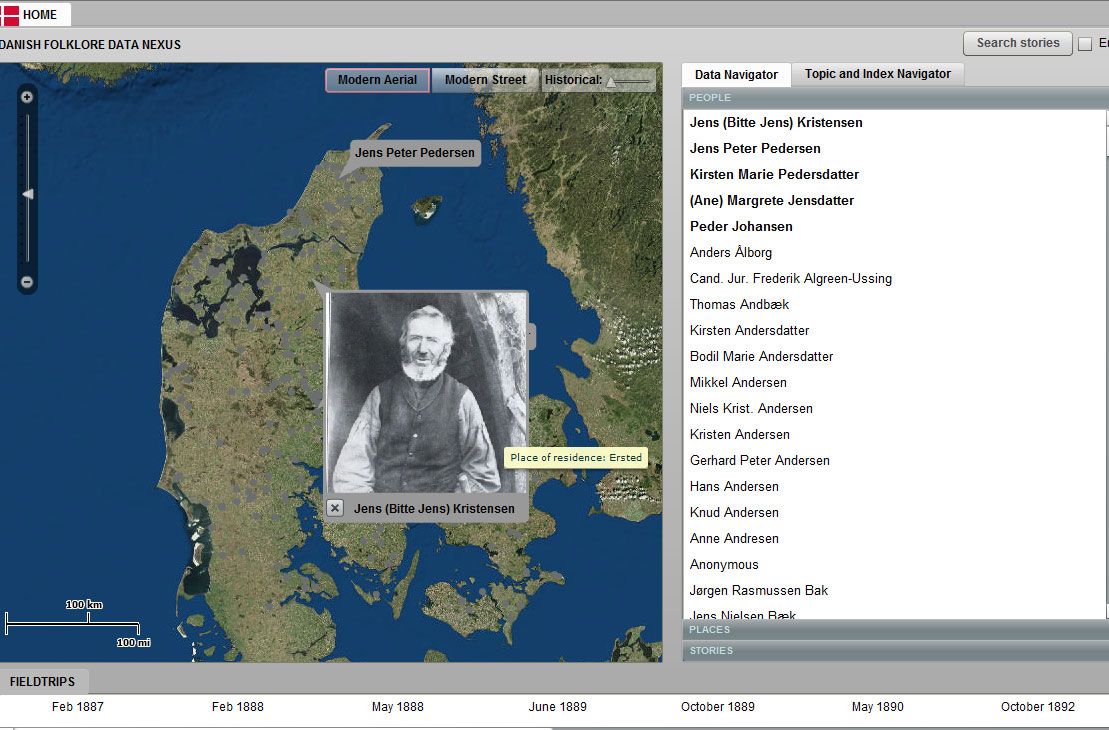The height and width of the screenshot is (730, 1109).
Task: Zoom in using the map plus icon
Action: click(x=26, y=96)
